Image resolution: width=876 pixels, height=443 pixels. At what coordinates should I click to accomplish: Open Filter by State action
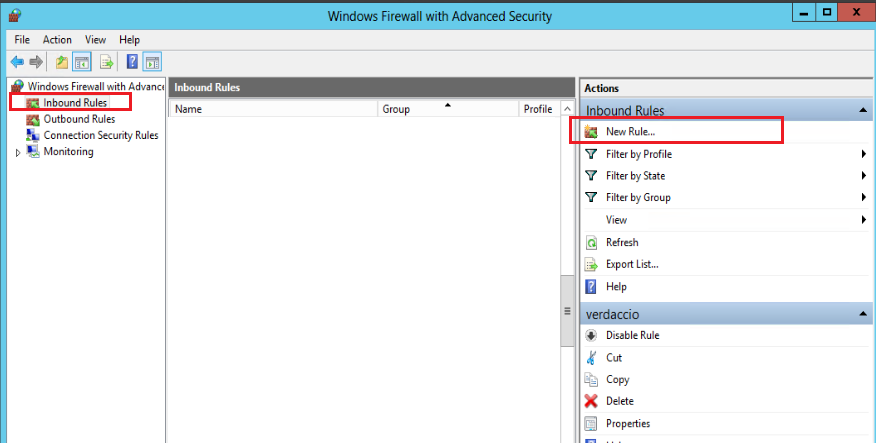click(x=636, y=176)
